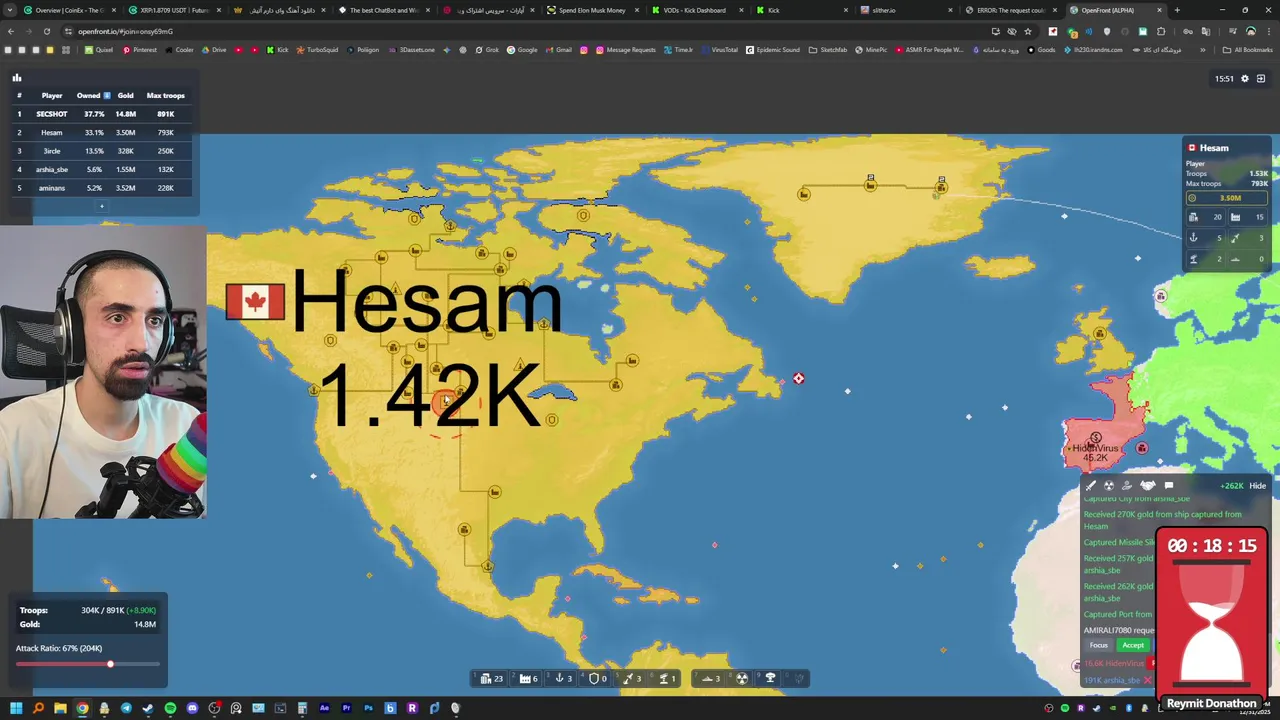The width and height of the screenshot is (1280, 720).
Task: Click the exit game icon next to settings
Action: (1261, 78)
